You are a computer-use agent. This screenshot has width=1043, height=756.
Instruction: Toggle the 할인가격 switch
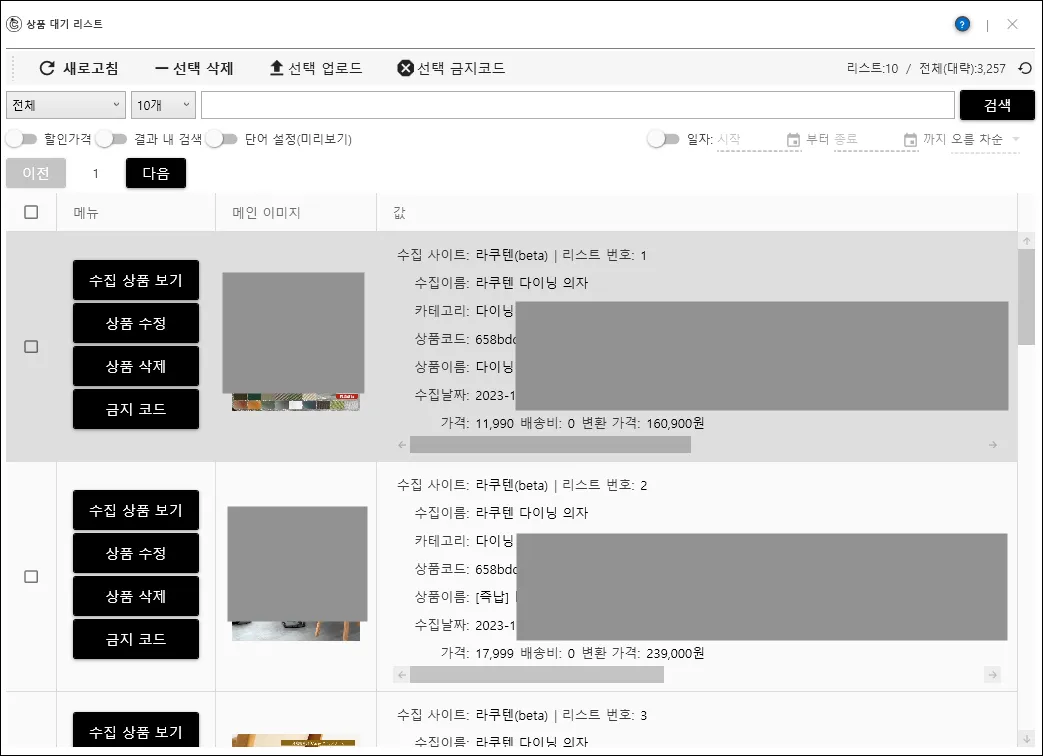[x=21, y=139]
